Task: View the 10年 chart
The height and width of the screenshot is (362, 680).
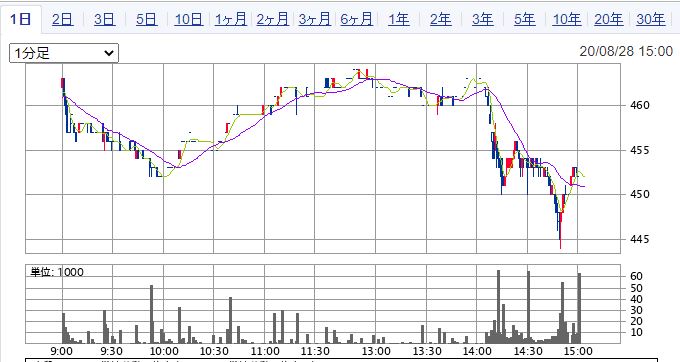Action: point(567,19)
